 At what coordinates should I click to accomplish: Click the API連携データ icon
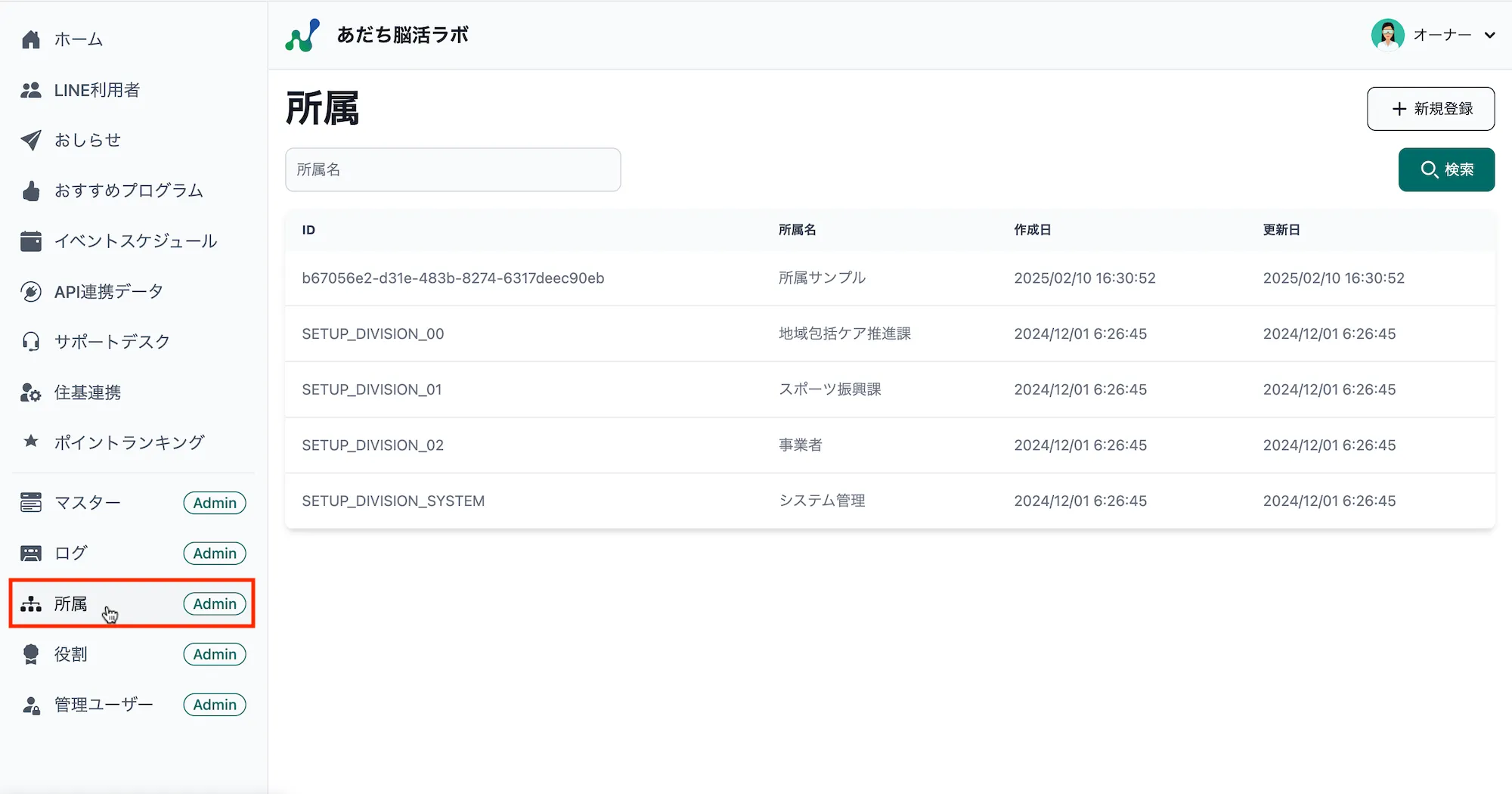coord(31,292)
